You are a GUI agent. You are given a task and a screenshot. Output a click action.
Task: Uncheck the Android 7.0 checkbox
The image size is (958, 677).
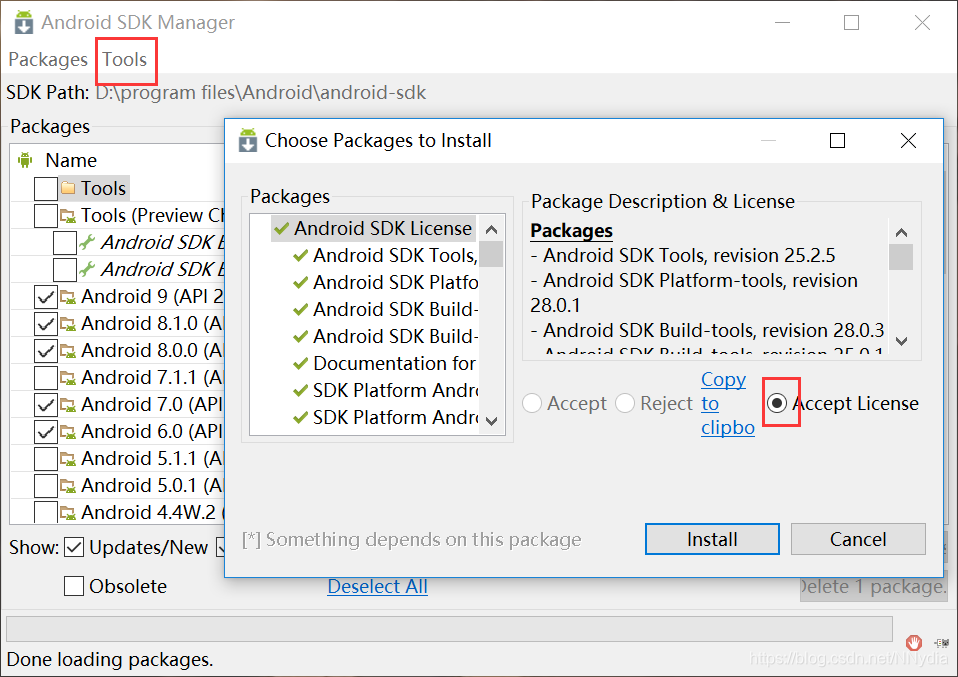click(x=46, y=404)
